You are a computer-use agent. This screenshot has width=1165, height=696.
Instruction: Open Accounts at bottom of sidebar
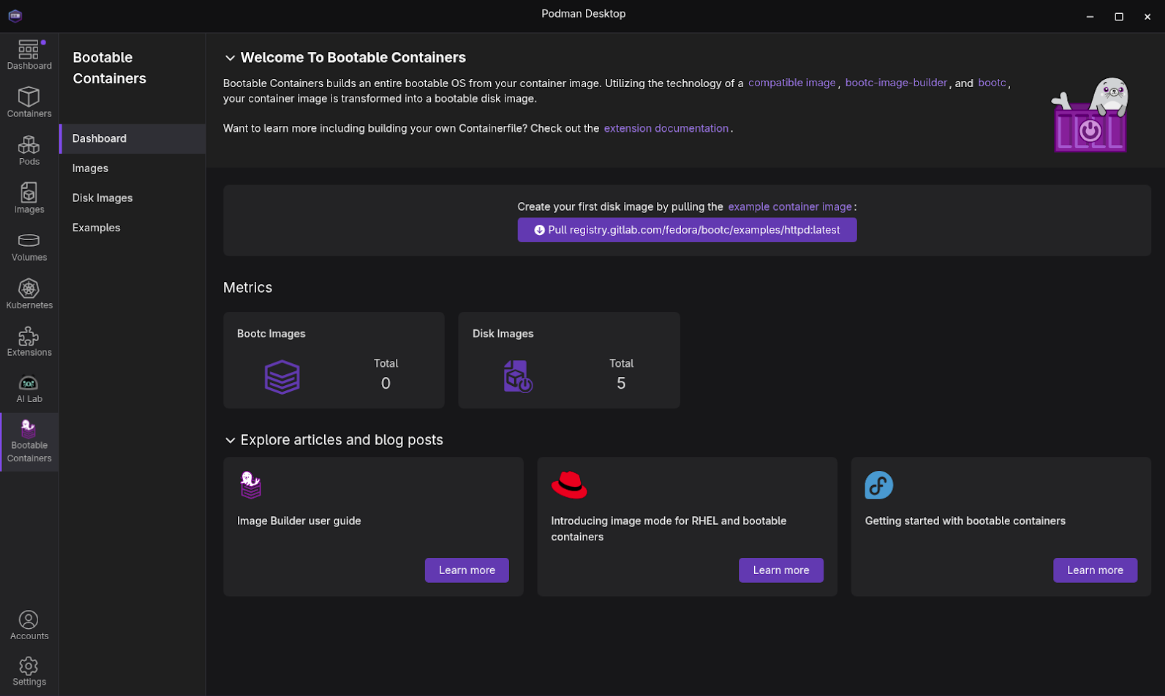pyautogui.click(x=29, y=625)
